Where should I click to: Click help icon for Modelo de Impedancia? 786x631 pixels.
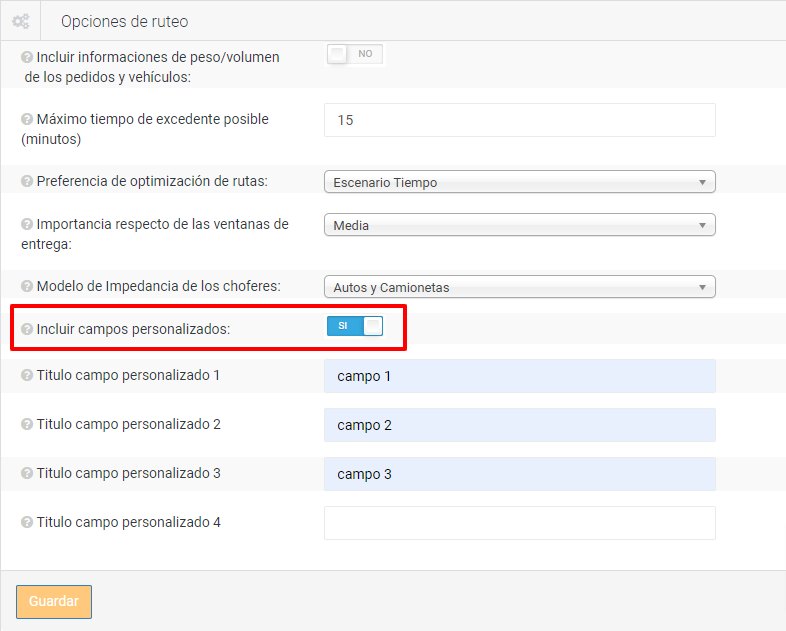(x=27, y=287)
